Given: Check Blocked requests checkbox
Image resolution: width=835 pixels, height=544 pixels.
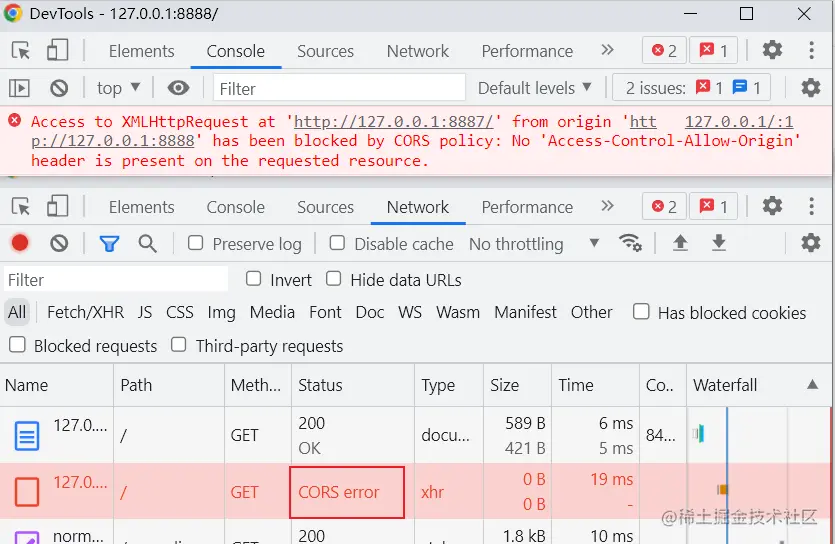Looking at the screenshot, I should click(x=18, y=345).
